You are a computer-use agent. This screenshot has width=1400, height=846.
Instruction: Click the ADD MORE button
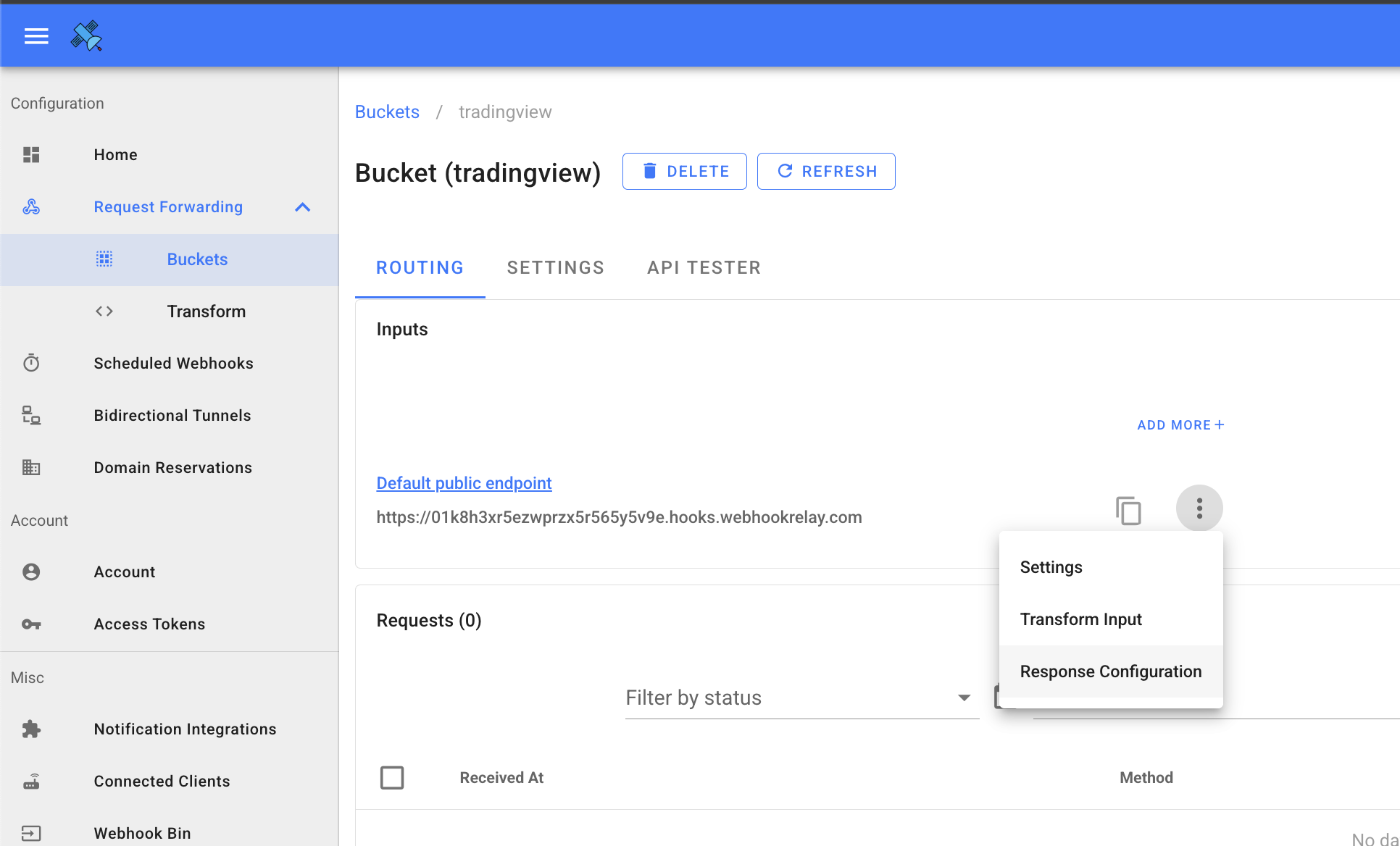[x=1179, y=424]
